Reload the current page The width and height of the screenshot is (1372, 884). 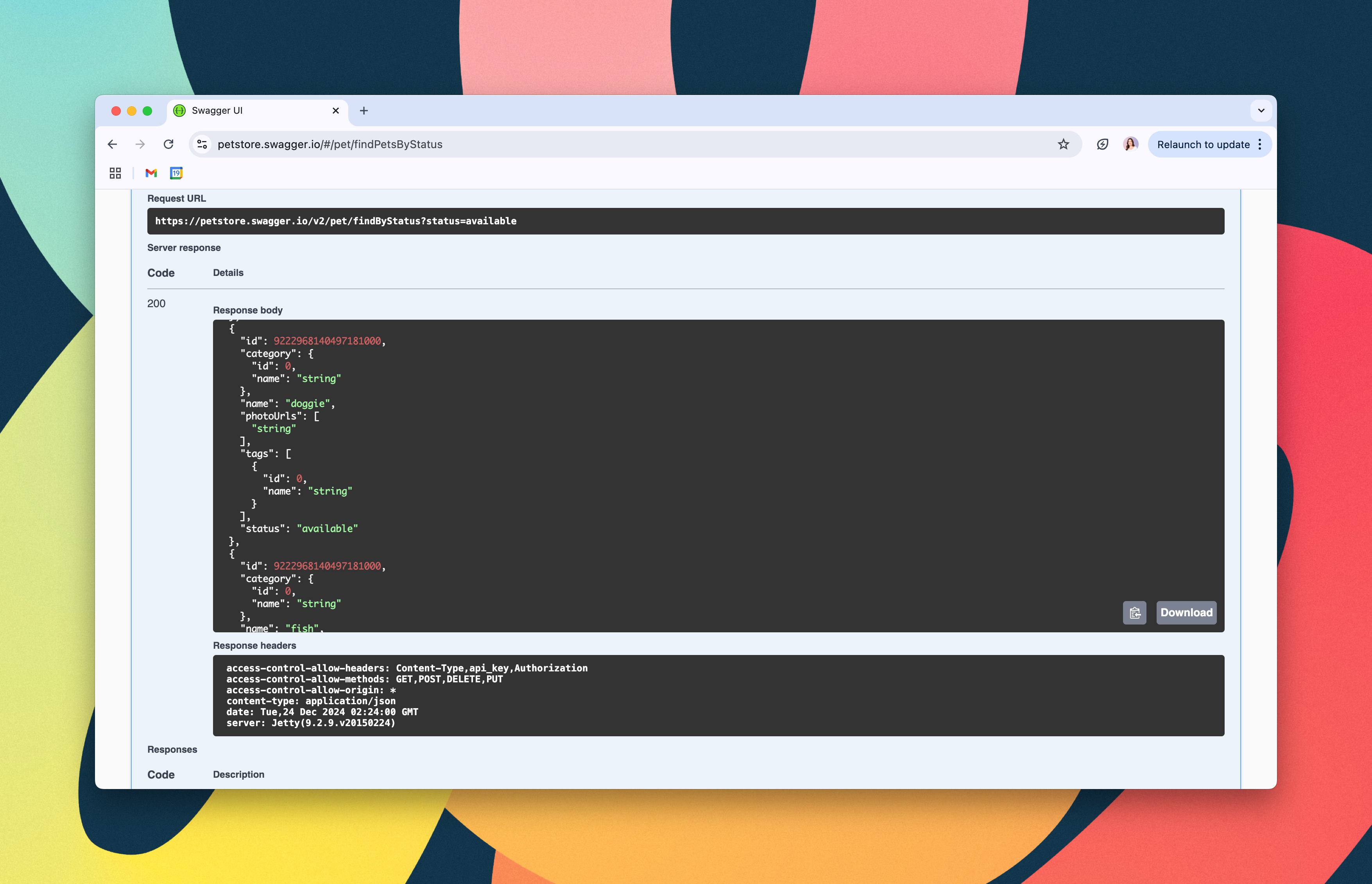pyautogui.click(x=168, y=144)
